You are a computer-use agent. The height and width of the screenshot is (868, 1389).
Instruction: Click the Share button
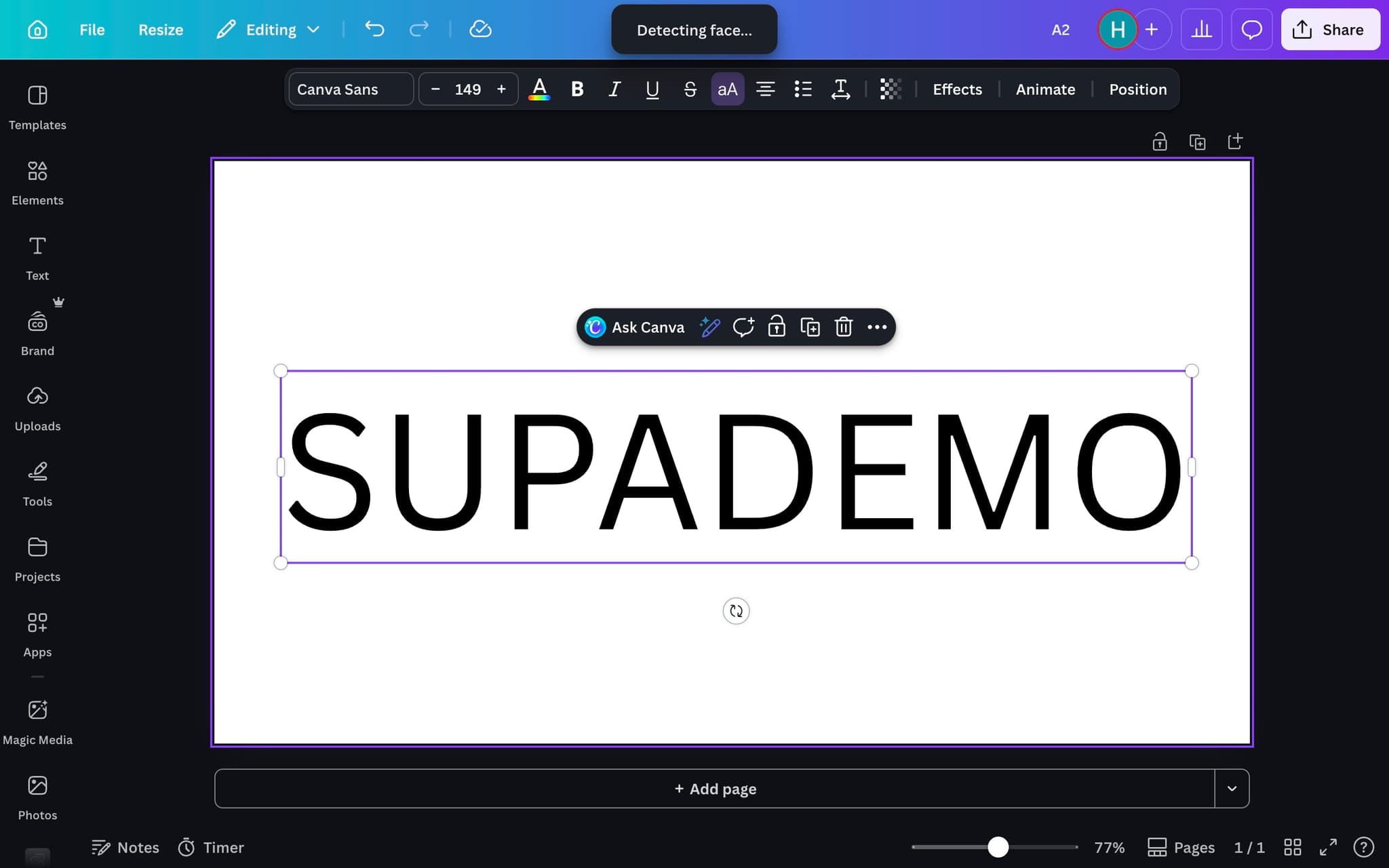(x=1330, y=29)
